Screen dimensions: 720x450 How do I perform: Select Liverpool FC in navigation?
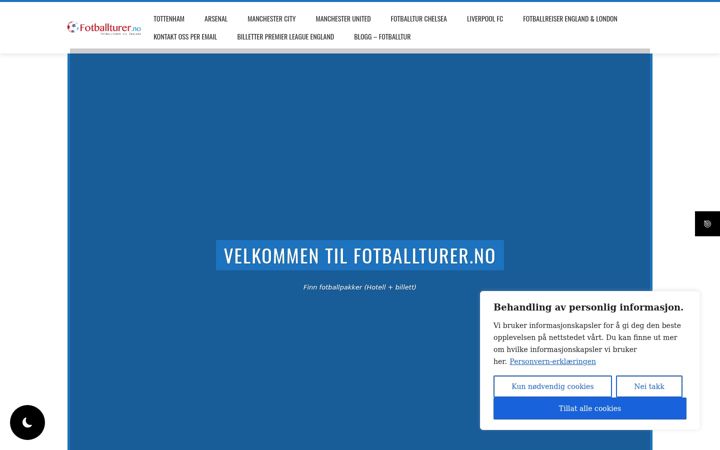pyautogui.click(x=485, y=19)
